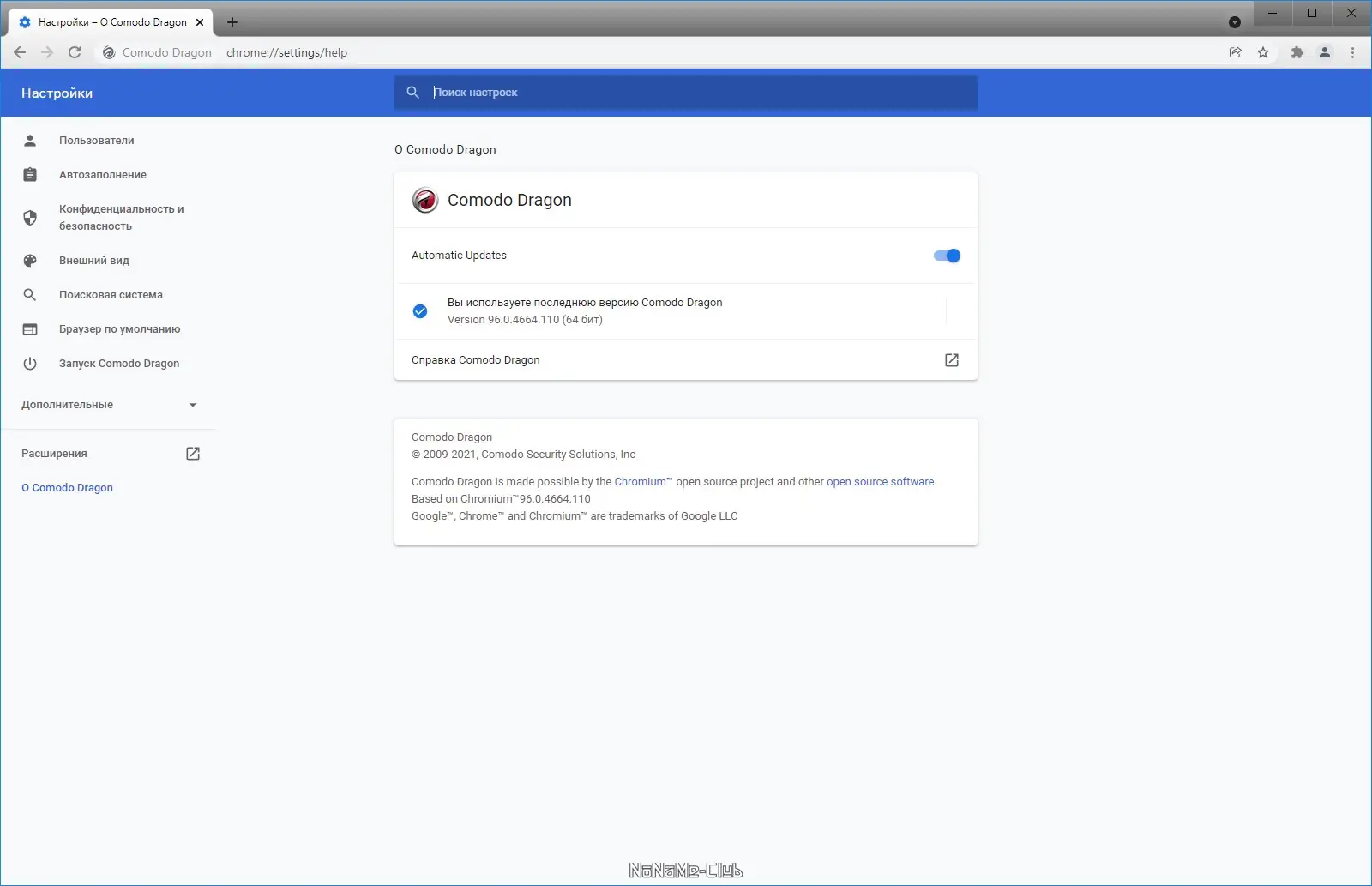
Task: Click the Конфиденциальность shield icon
Action: [30, 217]
